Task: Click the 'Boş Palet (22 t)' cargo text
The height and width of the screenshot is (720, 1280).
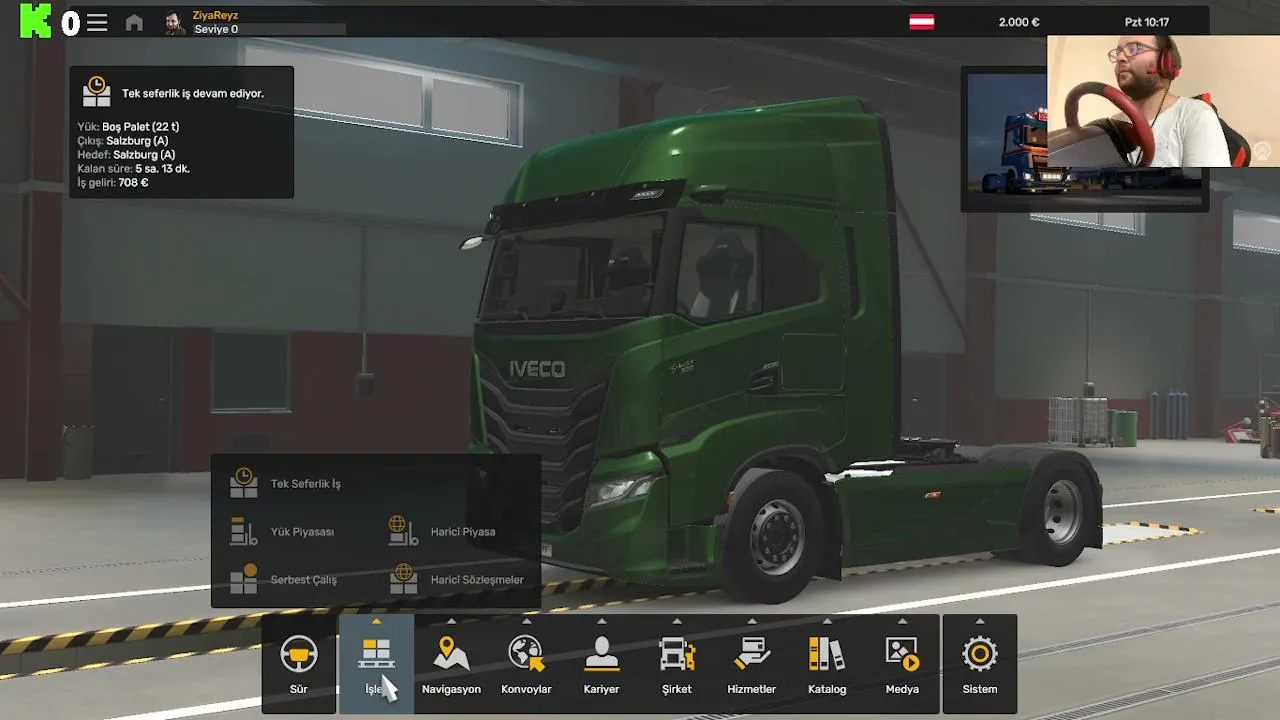Action: pos(140,127)
